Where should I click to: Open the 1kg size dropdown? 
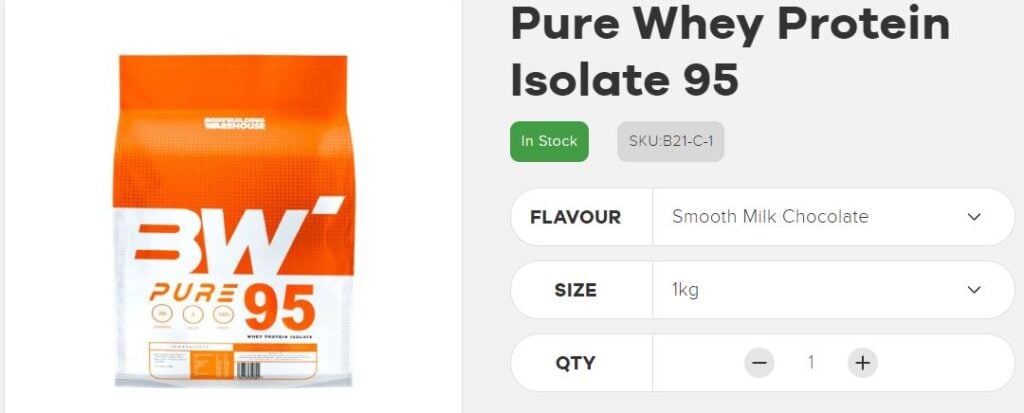click(x=833, y=289)
